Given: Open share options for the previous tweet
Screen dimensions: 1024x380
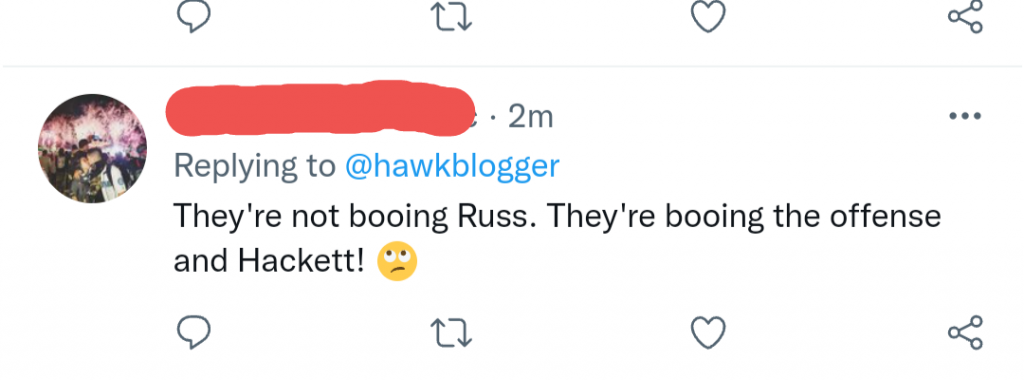Looking at the screenshot, I should 965,16.
